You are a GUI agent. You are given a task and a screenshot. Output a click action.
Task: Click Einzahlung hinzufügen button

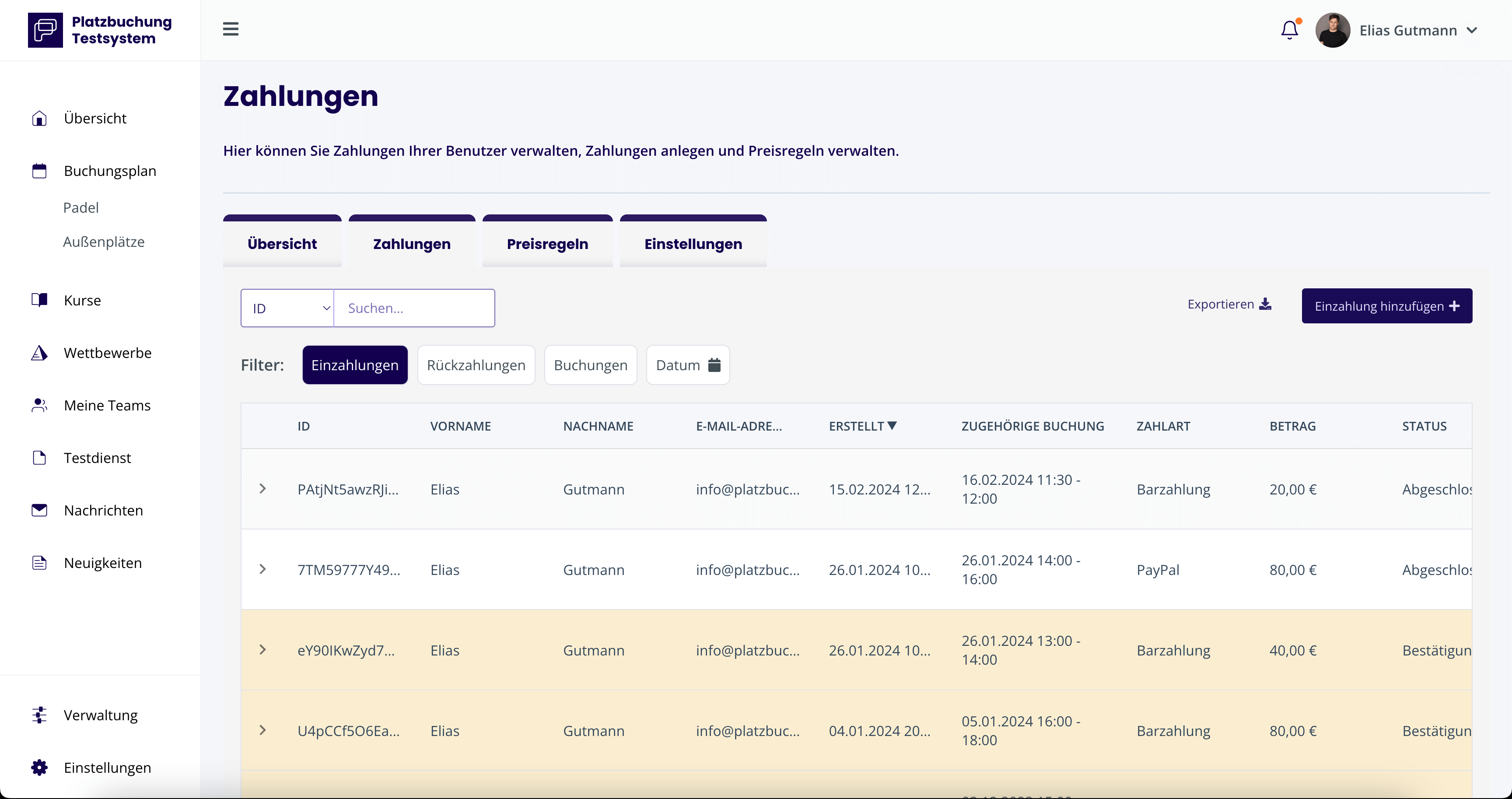(1387, 306)
